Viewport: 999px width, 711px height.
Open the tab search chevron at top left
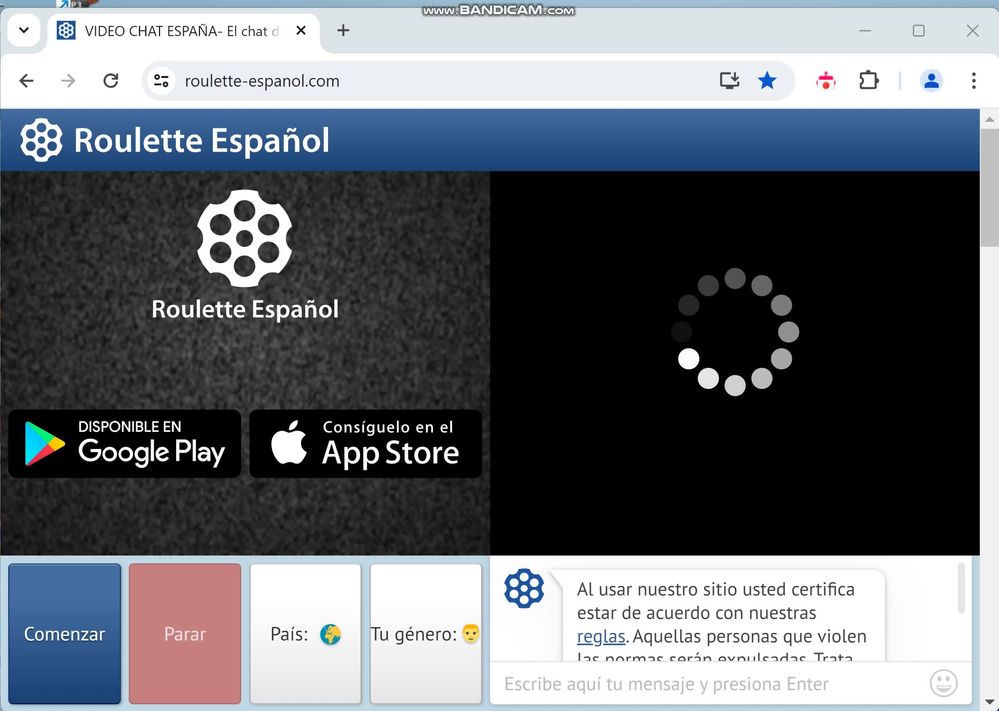click(23, 30)
